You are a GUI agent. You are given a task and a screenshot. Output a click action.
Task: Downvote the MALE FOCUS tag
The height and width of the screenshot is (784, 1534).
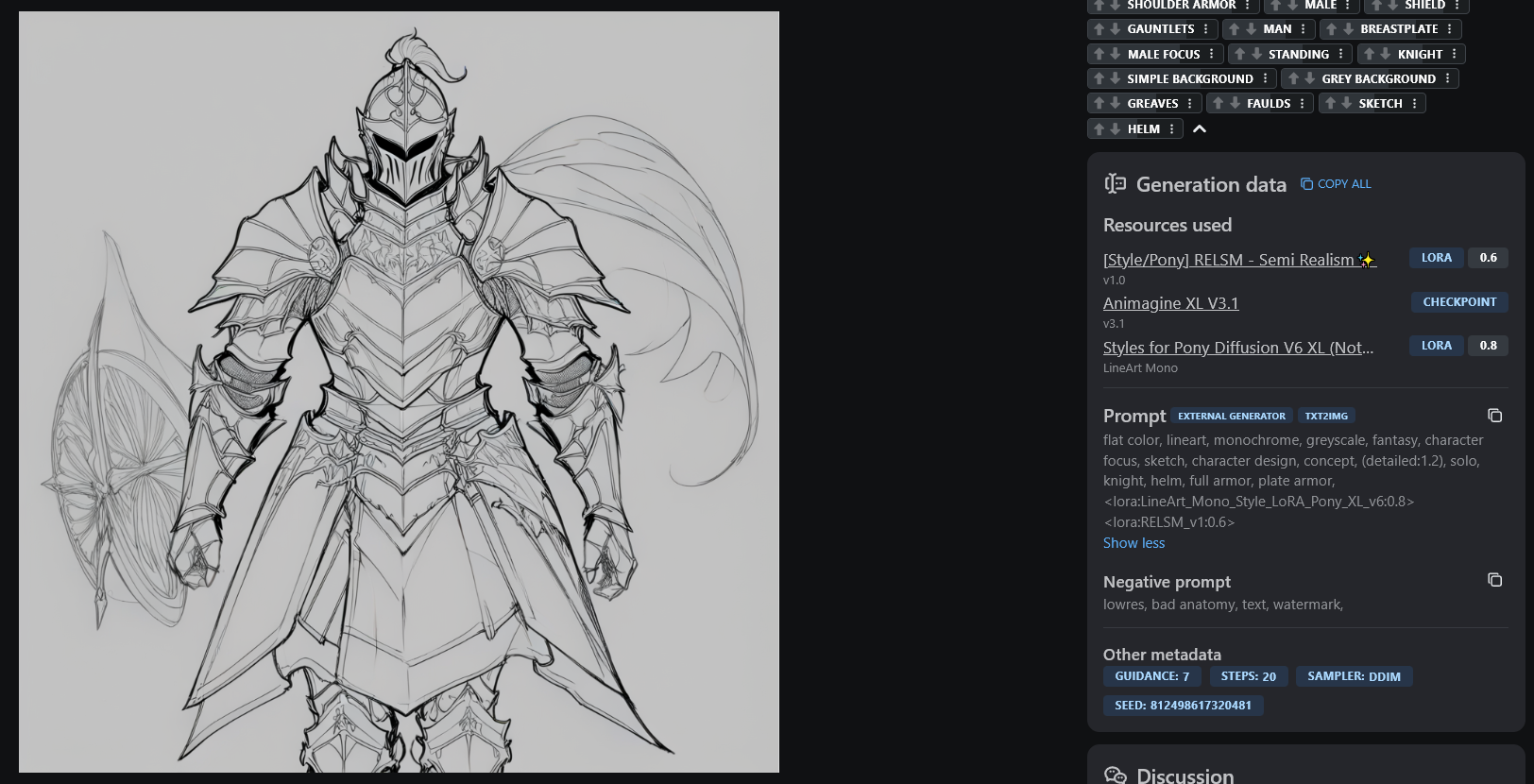(1115, 54)
